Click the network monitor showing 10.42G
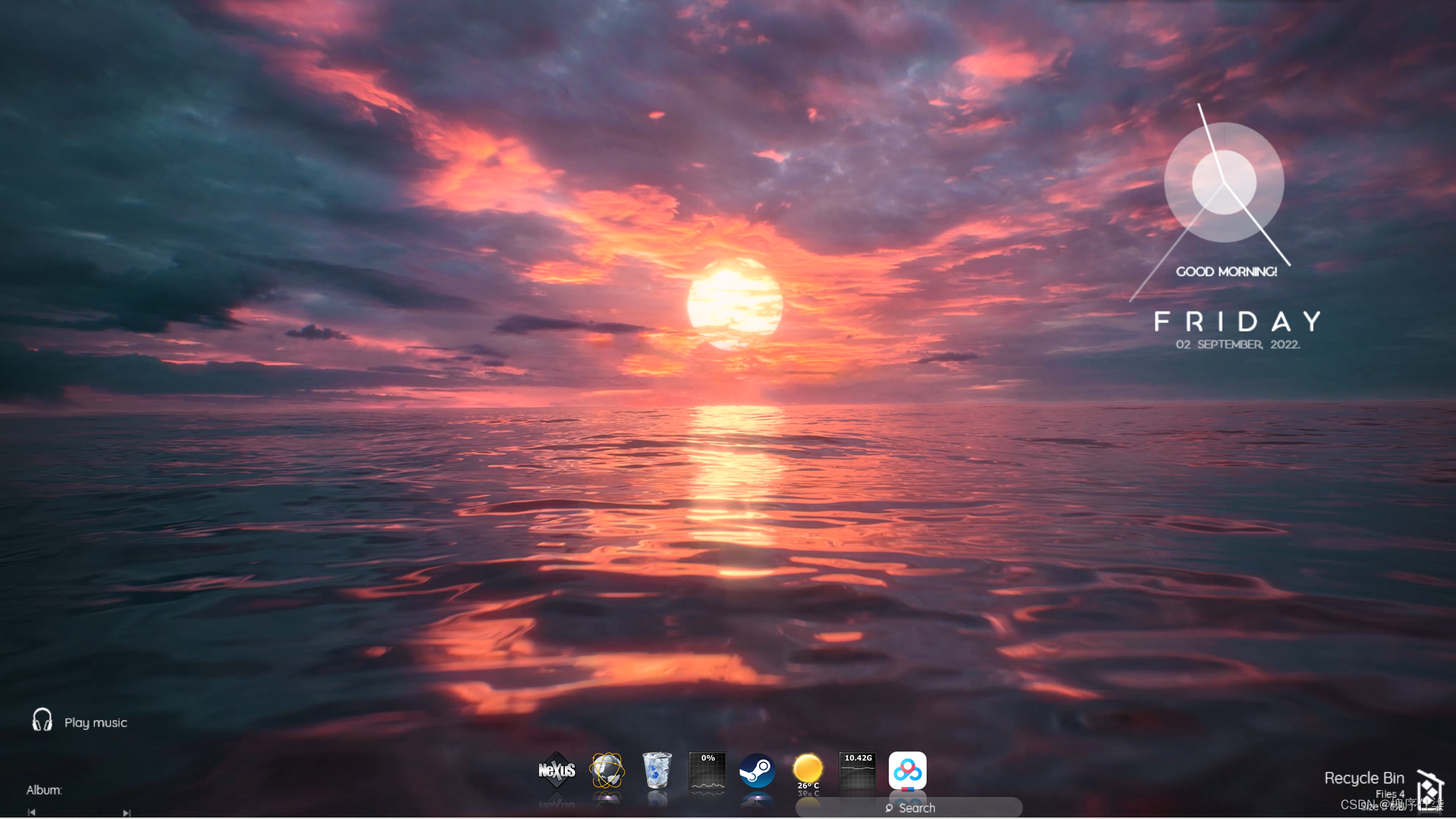 858,769
